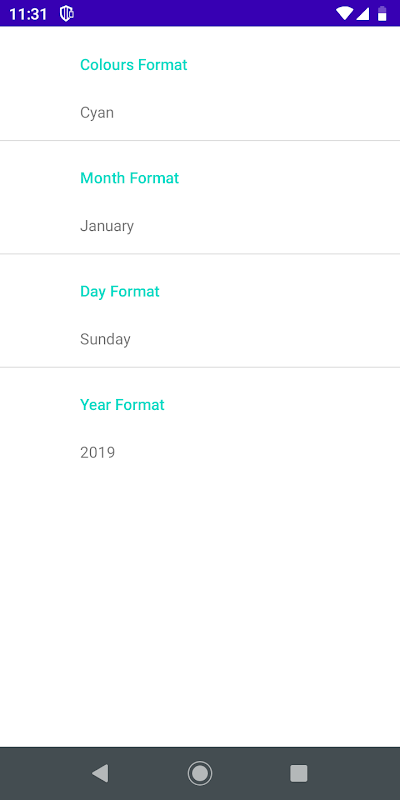Click the Day Format heading text
400x800 pixels.
[120, 291]
